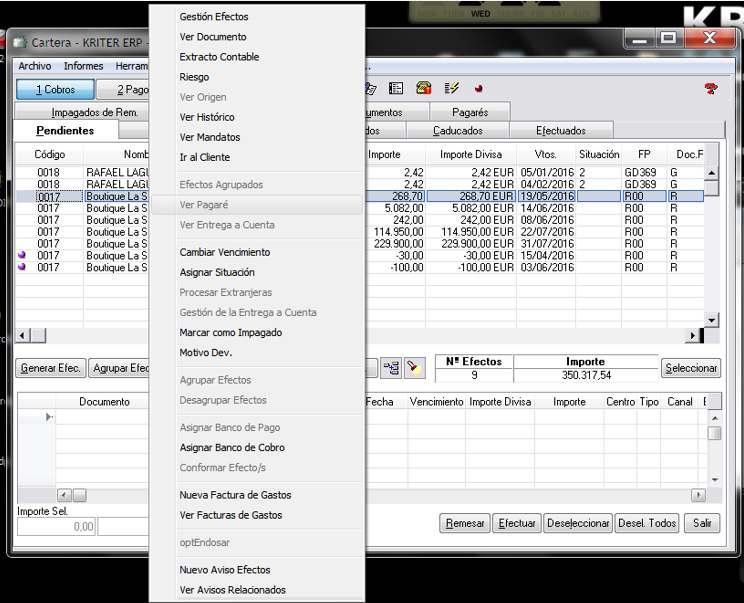Screen dimensions: 744x603
Task: Choose Ir al Cliente menu entry
Action: pos(205,157)
